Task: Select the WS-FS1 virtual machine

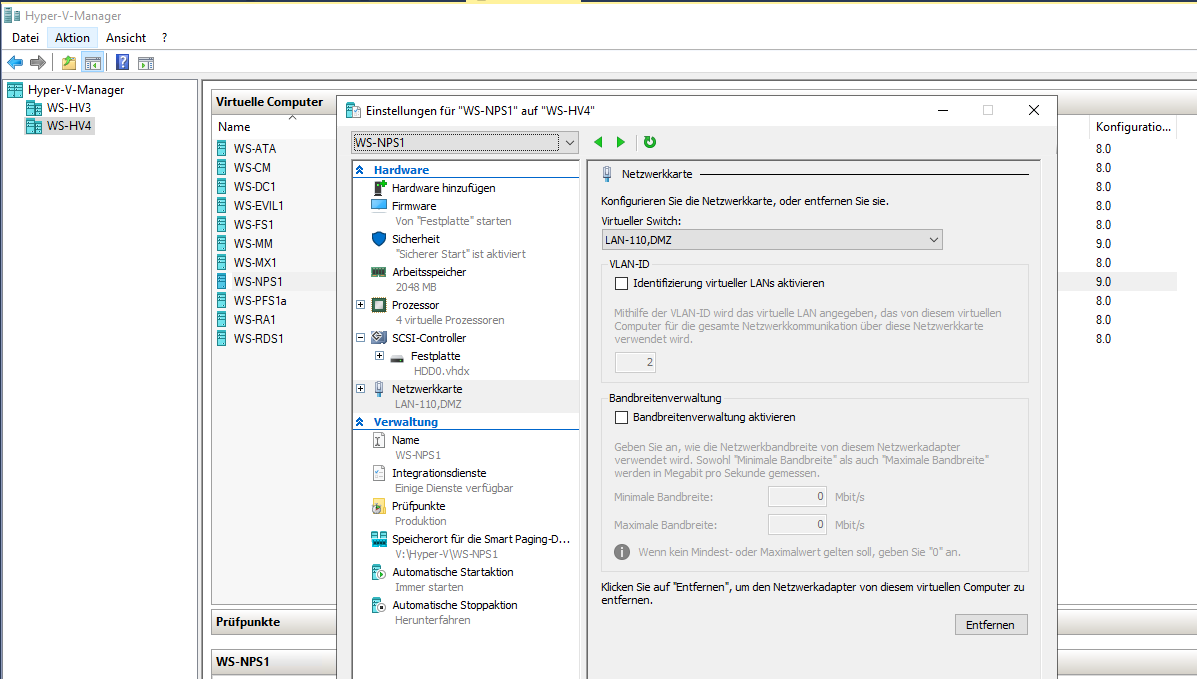Action: pyautogui.click(x=253, y=225)
